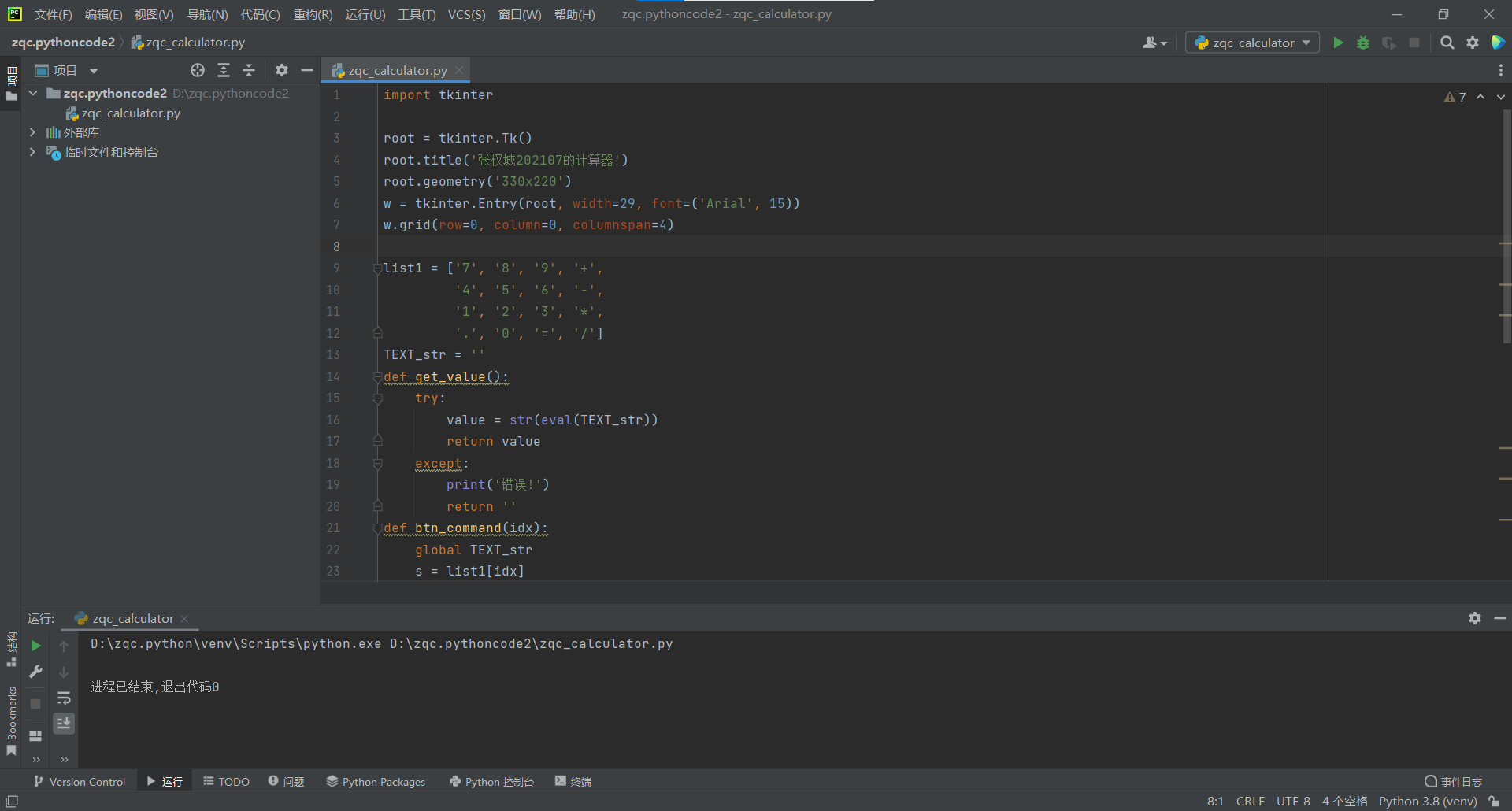
Task: Collapse all items in project panel
Action: (x=249, y=70)
